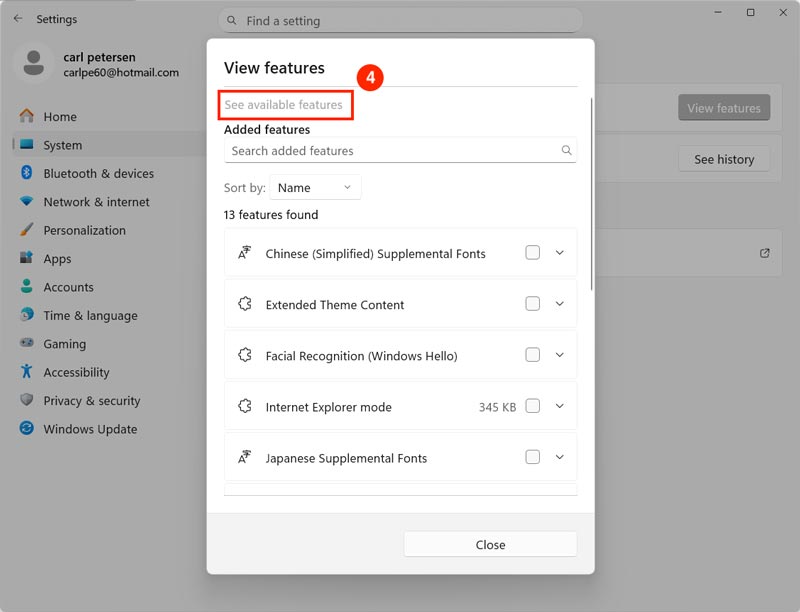Viewport: 800px width, 612px height.
Task: Click the search magnifier in added features box
Action: click(566, 151)
